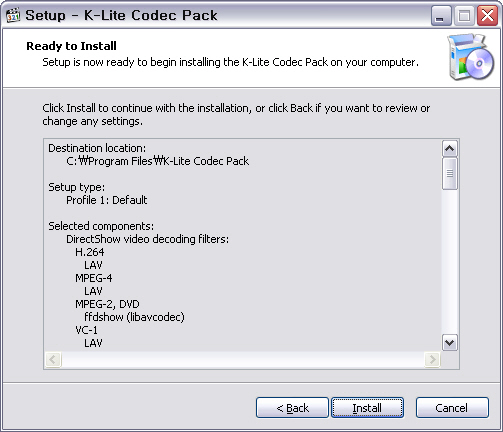Click the installer box and disc graphic
The height and width of the screenshot is (432, 503).
point(471,57)
